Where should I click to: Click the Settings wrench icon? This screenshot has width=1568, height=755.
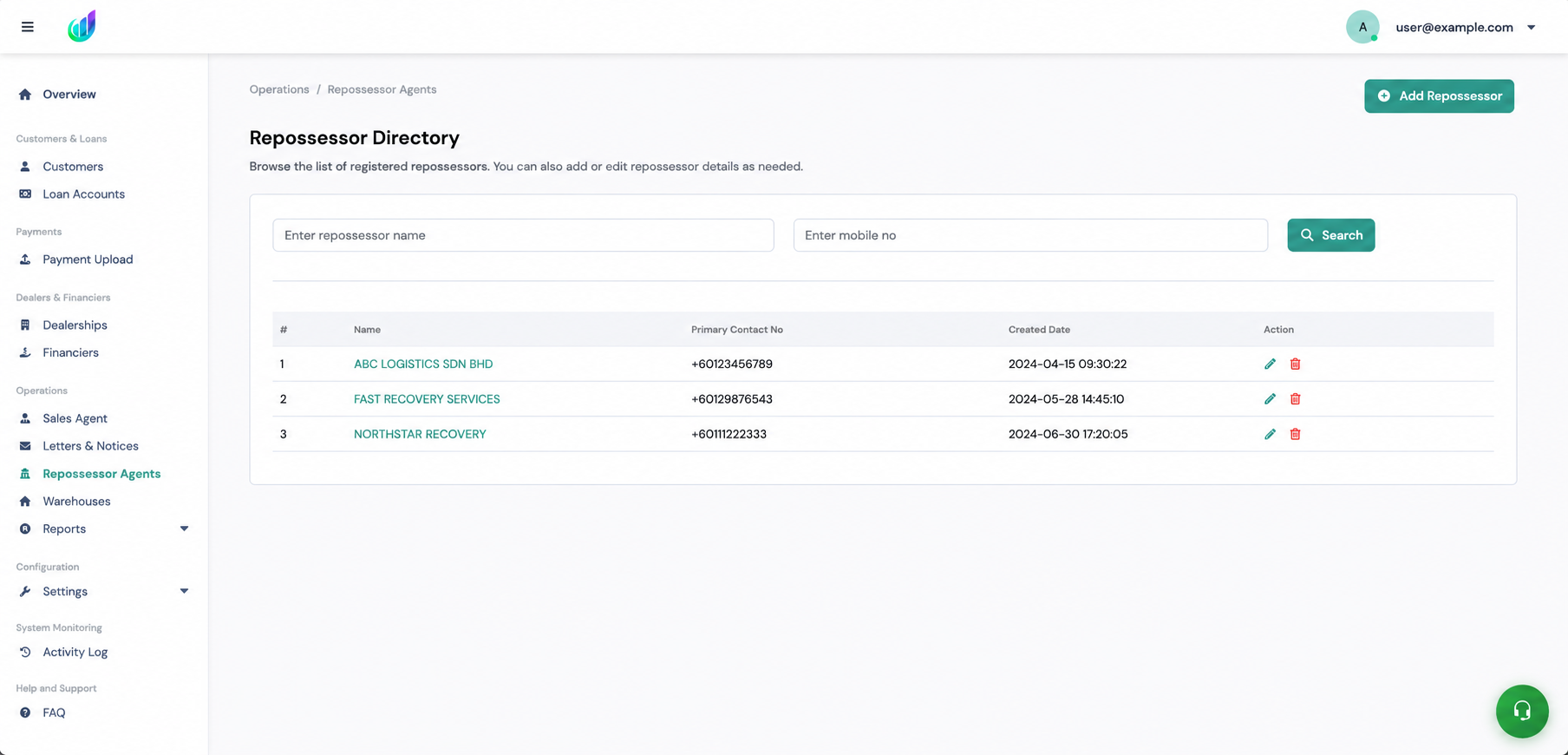coord(25,592)
